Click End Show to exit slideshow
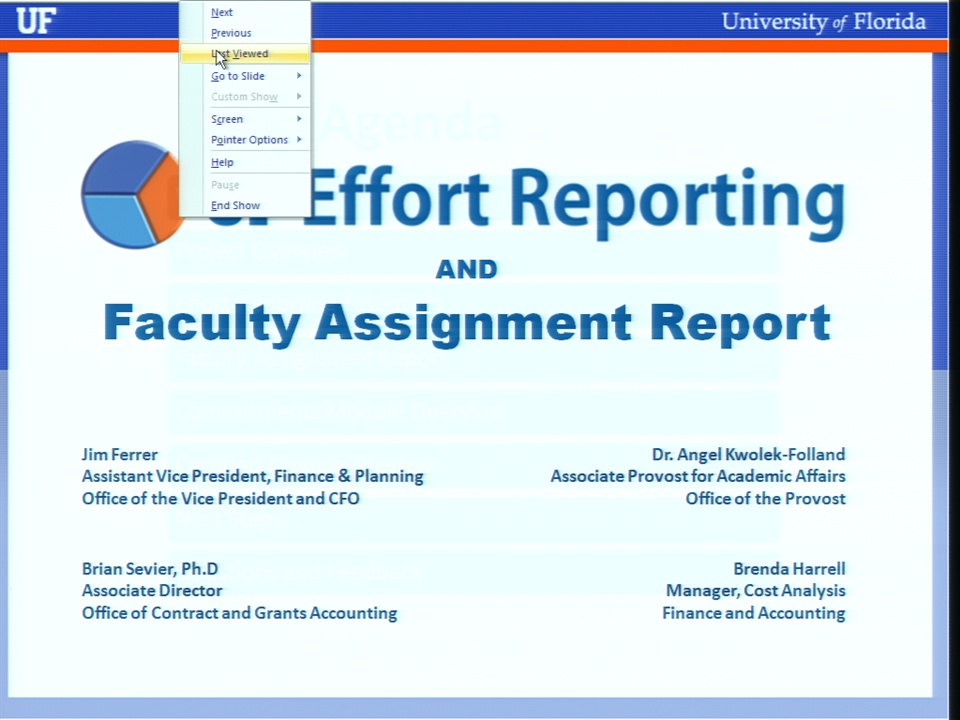Image resolution: width=960 pixels, height=720 pixels. point(245,205)
